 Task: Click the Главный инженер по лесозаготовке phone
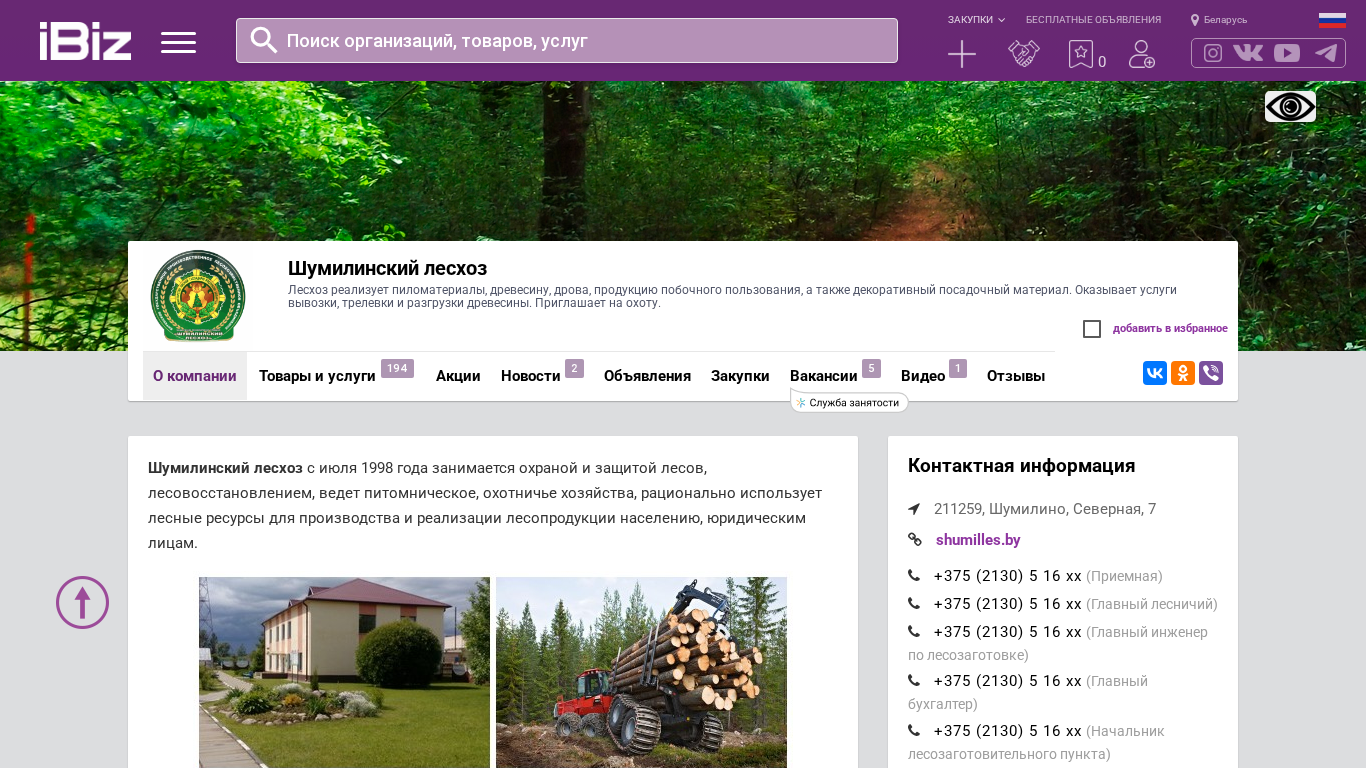click(x=1008, y=632)
